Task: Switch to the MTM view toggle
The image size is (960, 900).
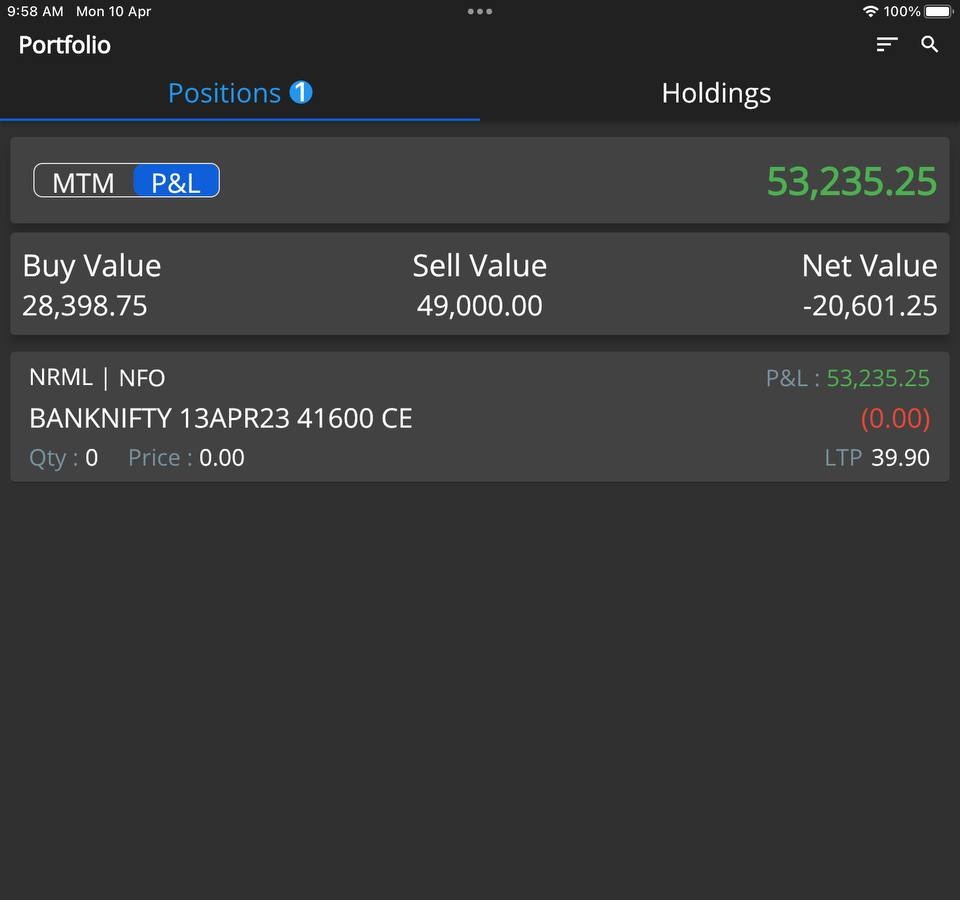Action: pyautogui.click(x=83, y=182)
